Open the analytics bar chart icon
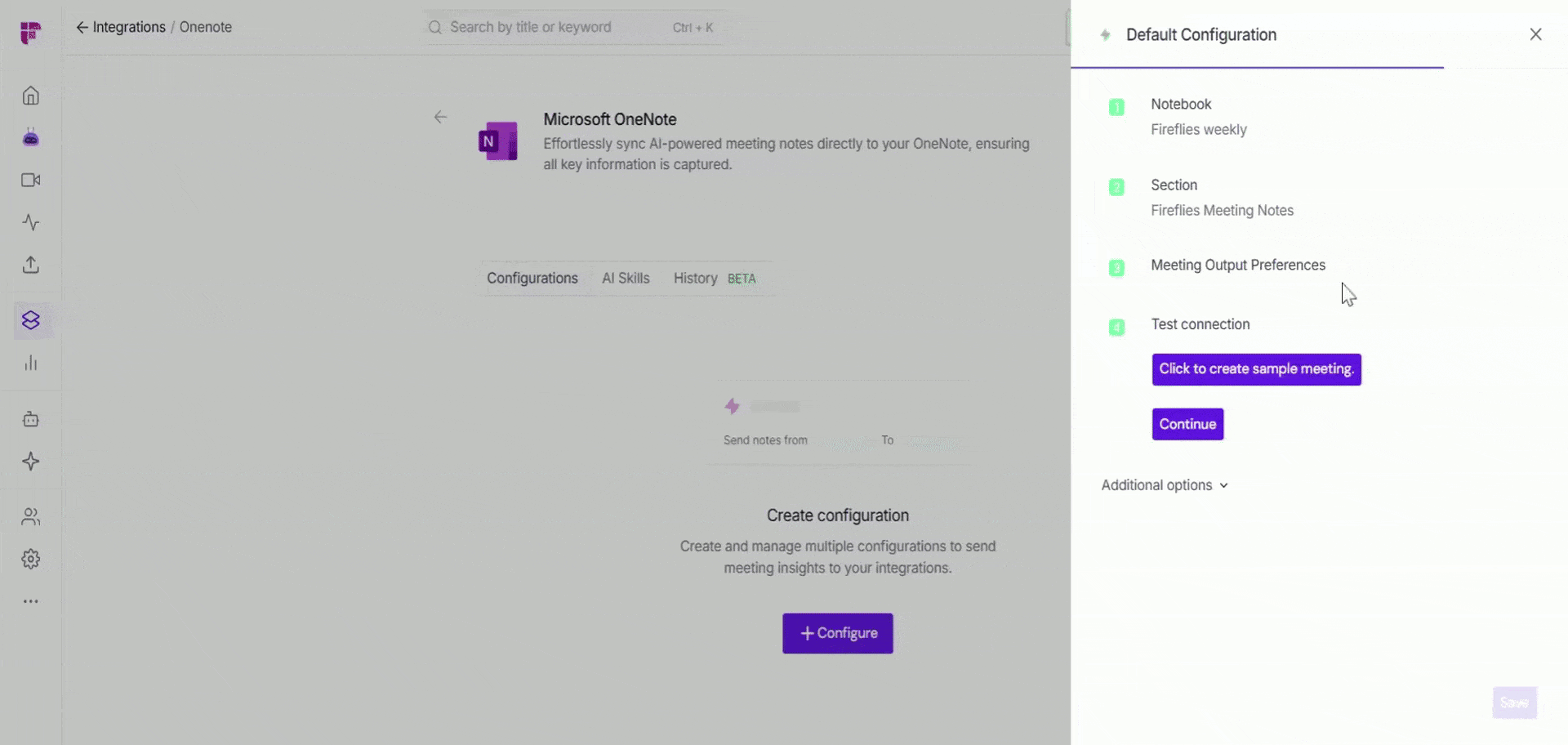The width and height of the screenshot is (1568, 745). (30, 363)
